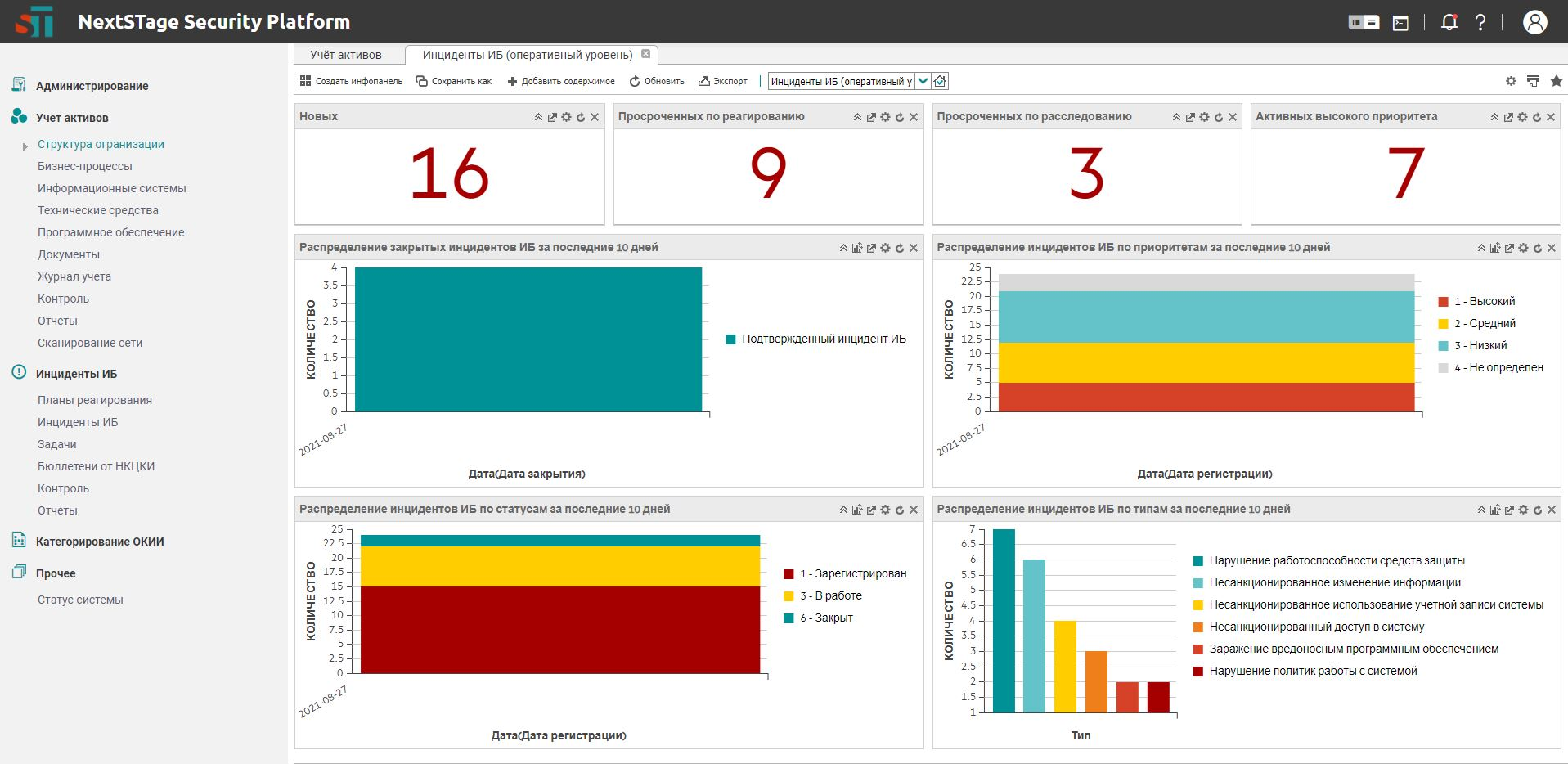Open 'Планы реагирования' in sidebar menu
This screenshot has height=764, width=1568.
click(x=95, y=400)
